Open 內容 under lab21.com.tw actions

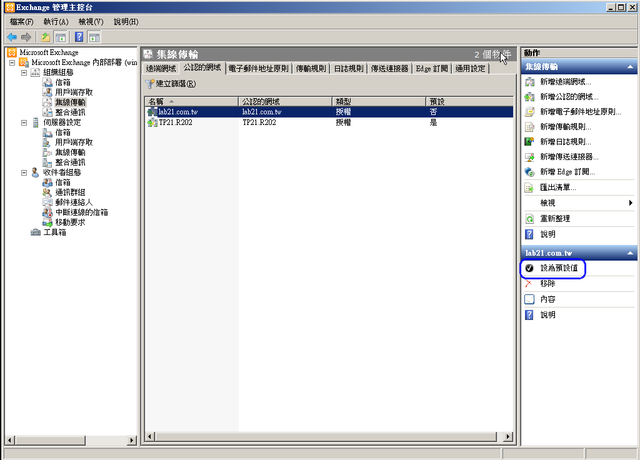[548, 299]
